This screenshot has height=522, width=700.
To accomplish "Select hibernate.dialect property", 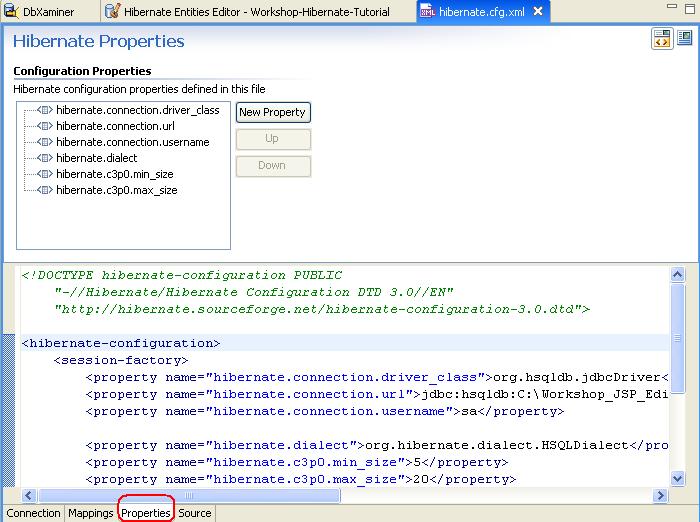I will click(96, 158).
